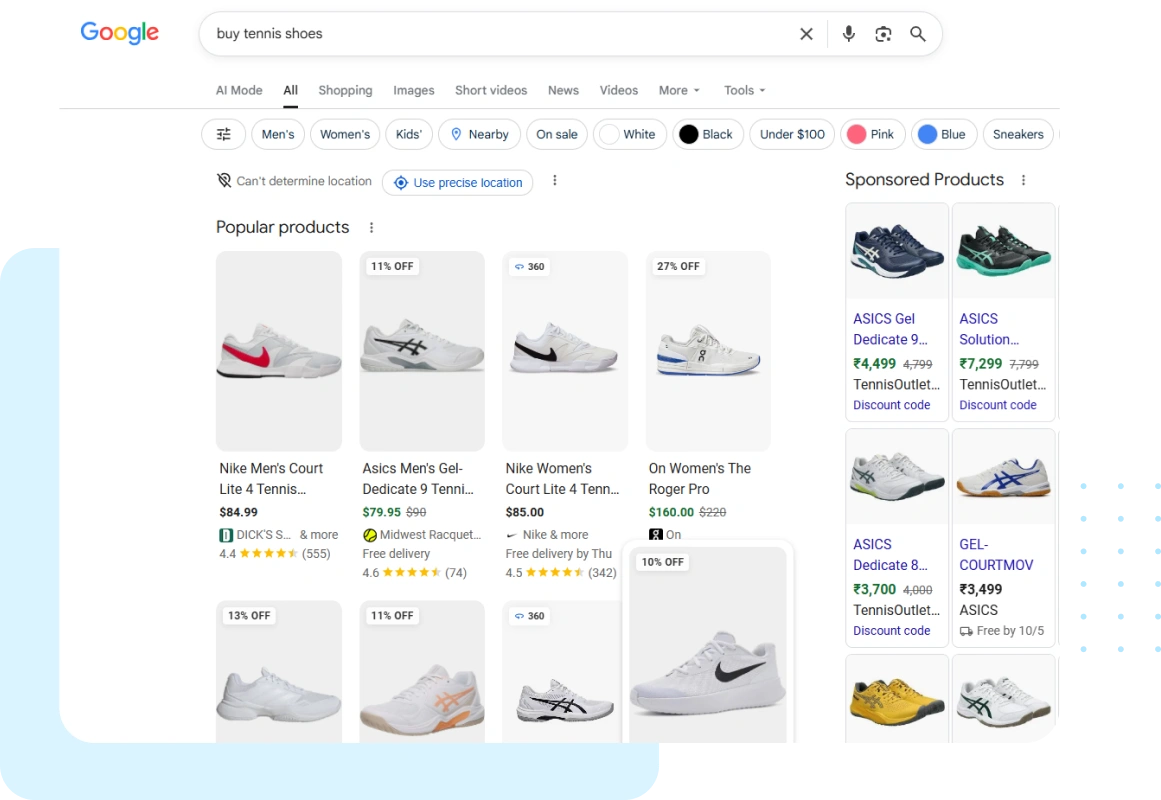Toggle the Nearby filter chip
Screen dimensions: 1161x800
pyautogui.click(x=480, y=134)
